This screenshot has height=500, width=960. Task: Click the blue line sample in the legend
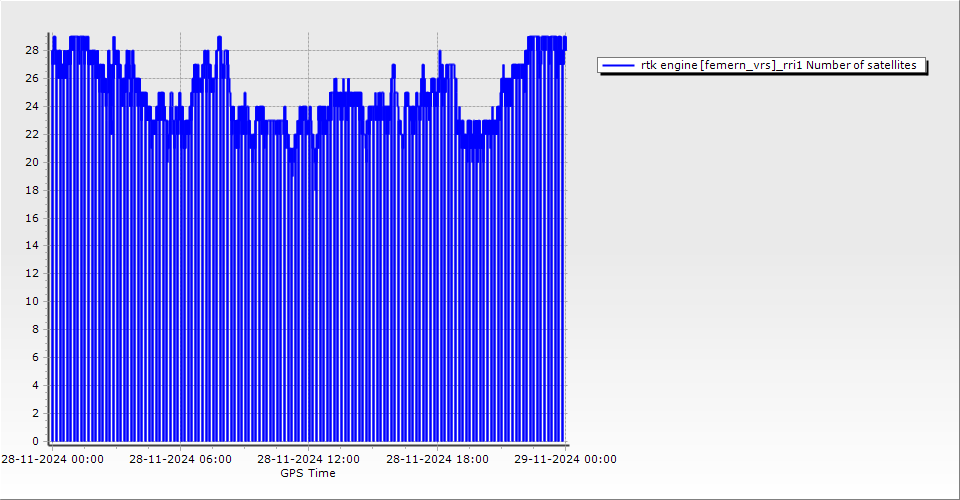click(619, 65)
